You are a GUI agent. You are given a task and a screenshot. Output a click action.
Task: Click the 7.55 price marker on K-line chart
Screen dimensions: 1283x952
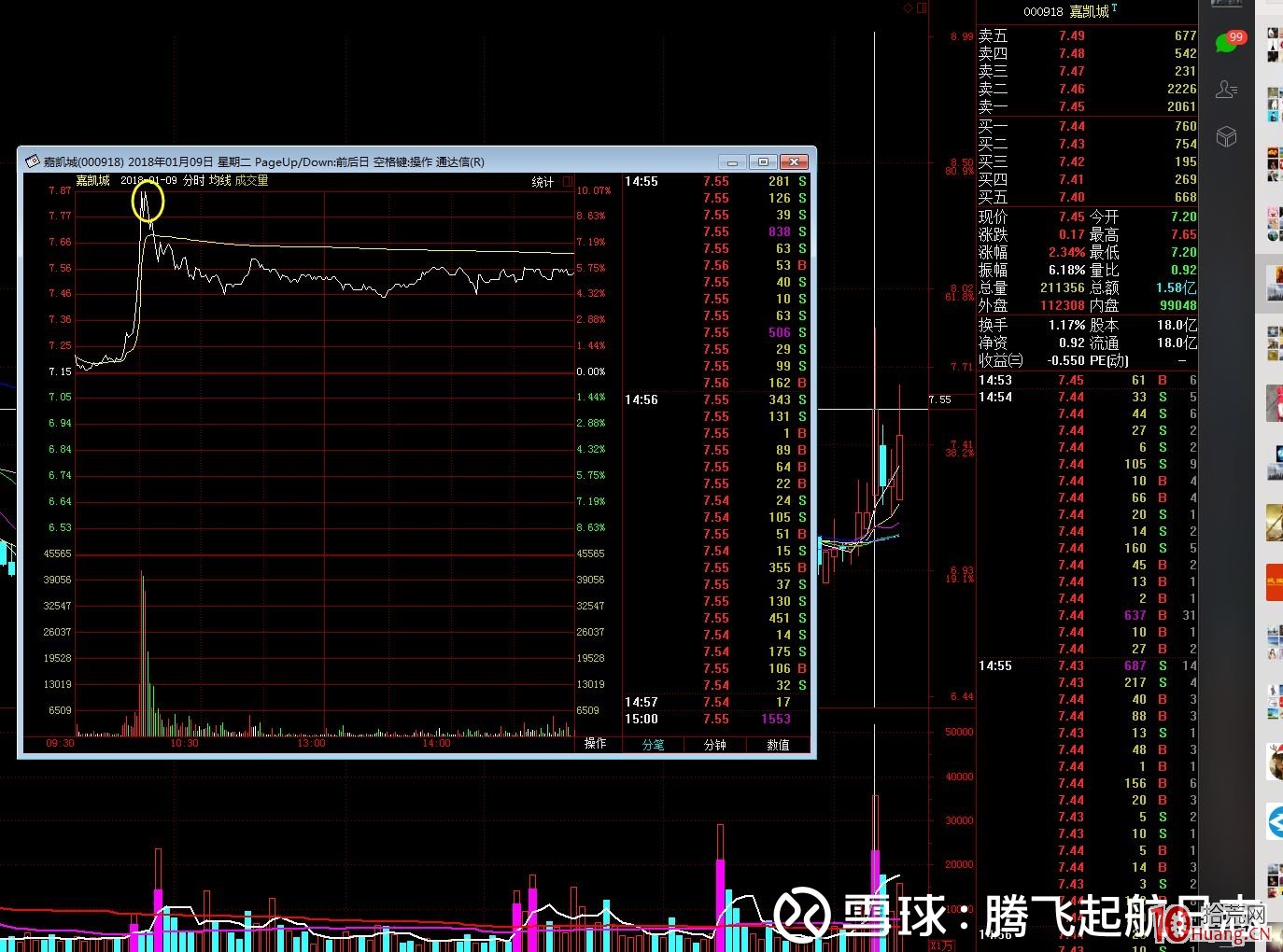click(940, 399)
